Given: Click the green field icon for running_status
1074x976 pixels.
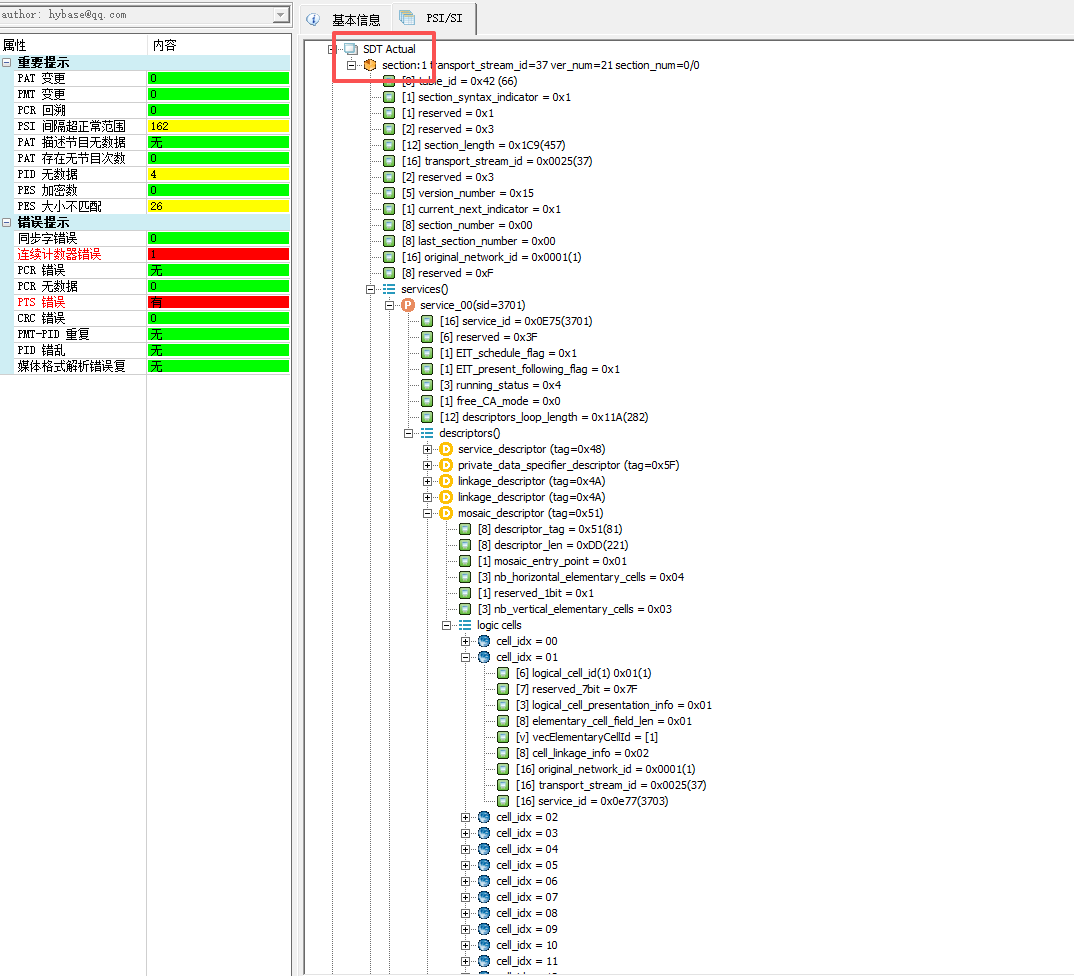Looking at the screenshot, I should click(427, 385).
